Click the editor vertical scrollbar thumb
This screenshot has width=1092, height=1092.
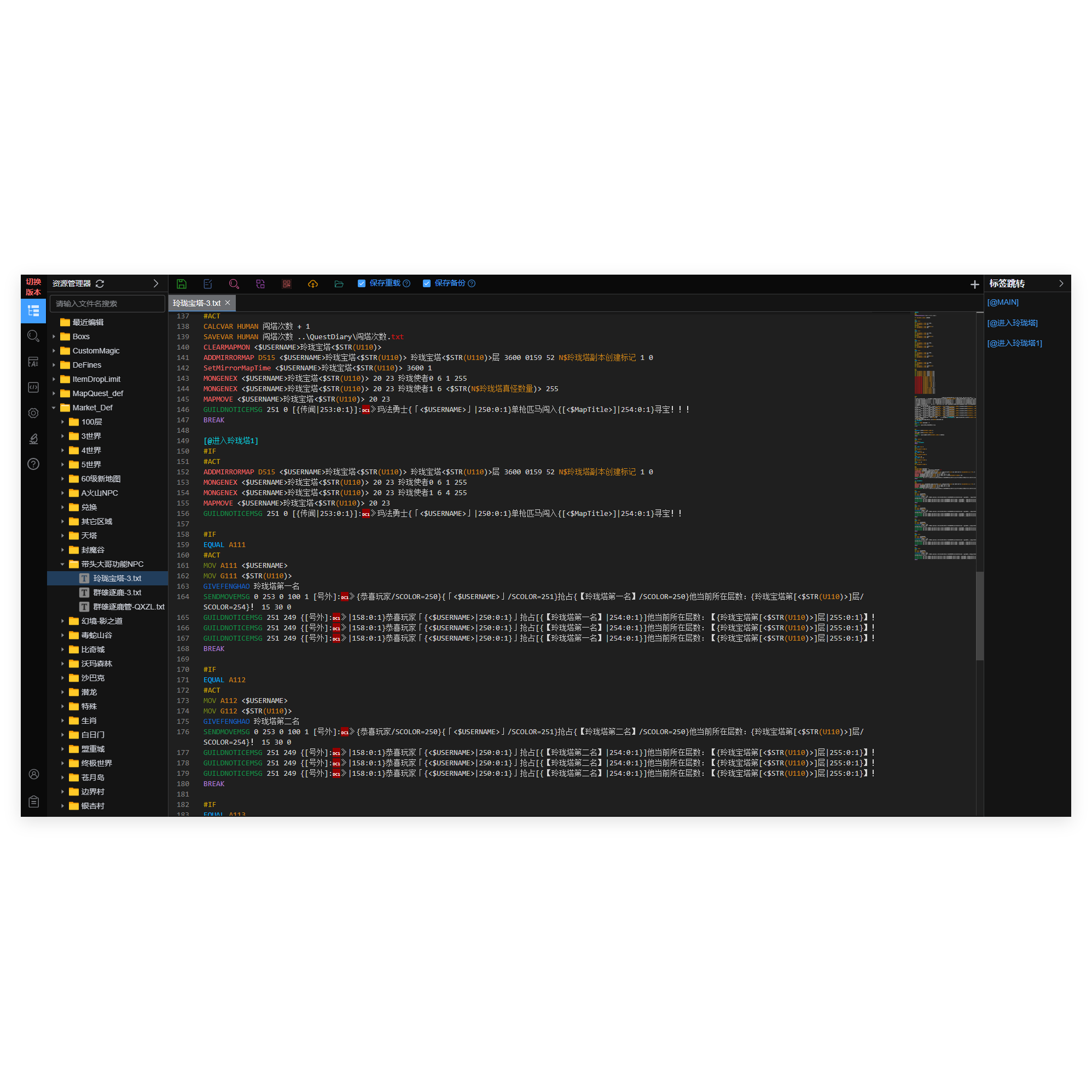[x=979, y=615]
